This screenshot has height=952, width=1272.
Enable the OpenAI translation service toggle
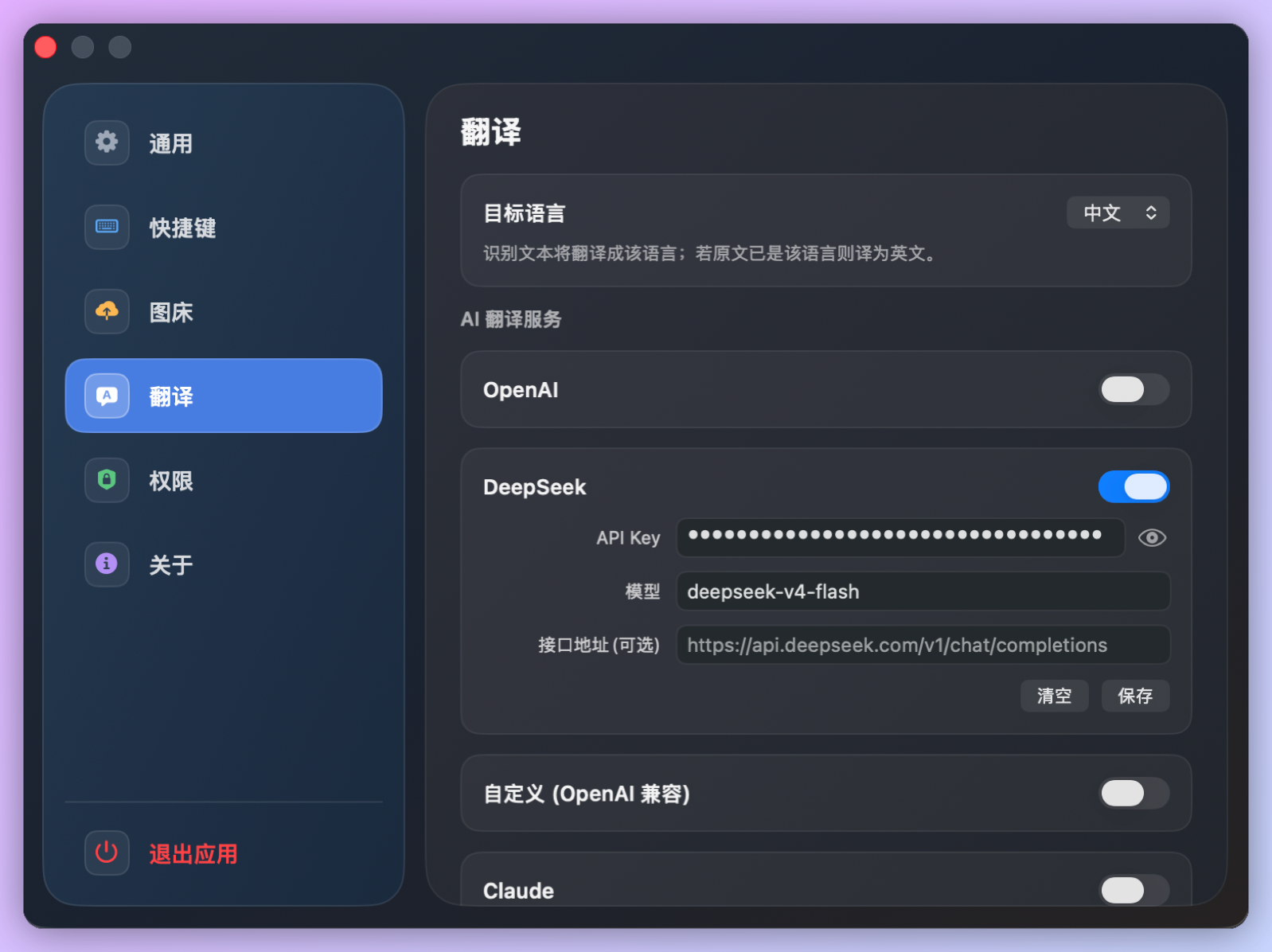pos(1134,390)
